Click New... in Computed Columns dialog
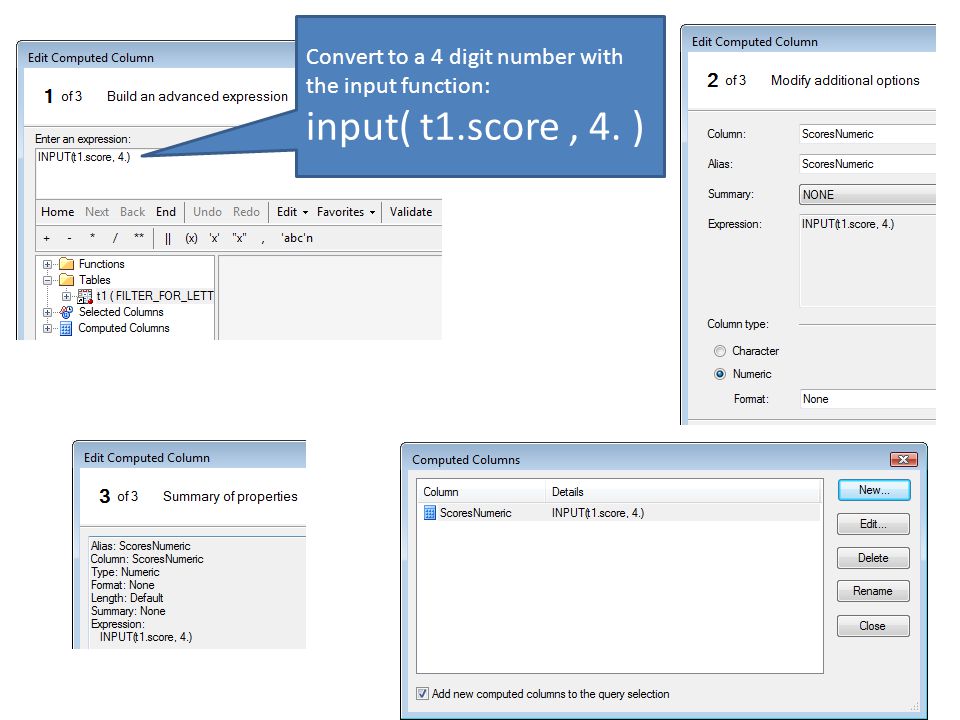Viewport: 960px width, 720px height. (x=874, y=490)
